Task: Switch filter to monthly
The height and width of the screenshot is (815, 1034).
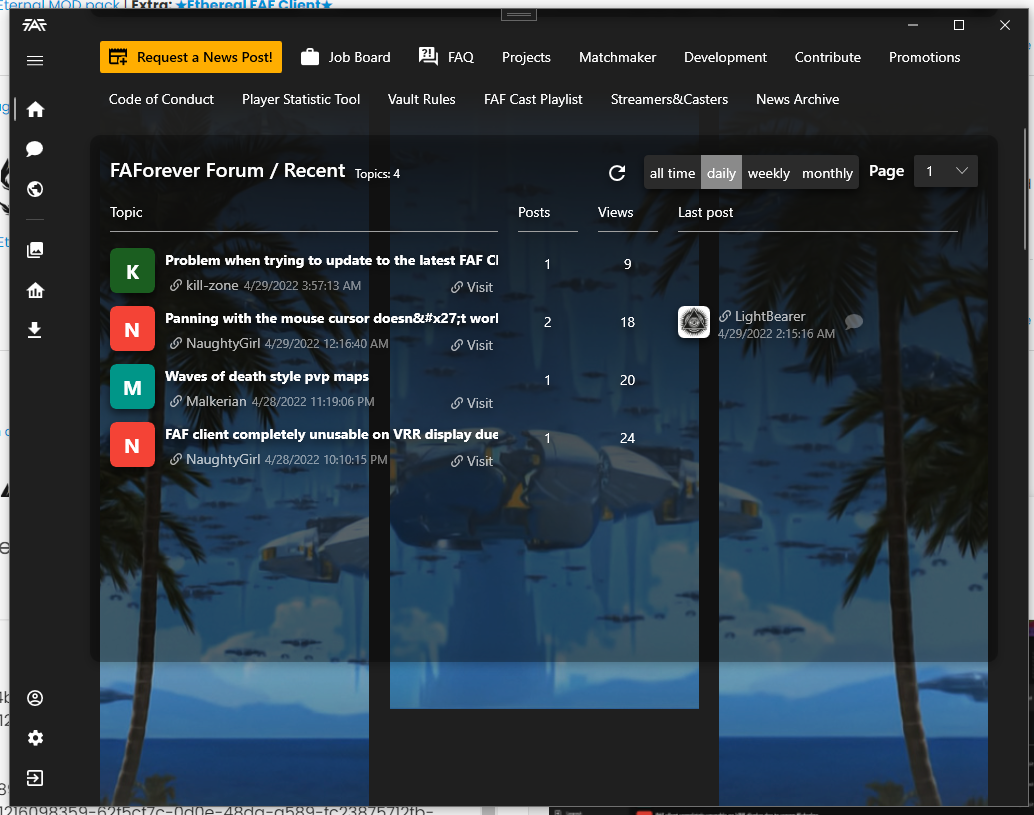Action: (827, 173)
